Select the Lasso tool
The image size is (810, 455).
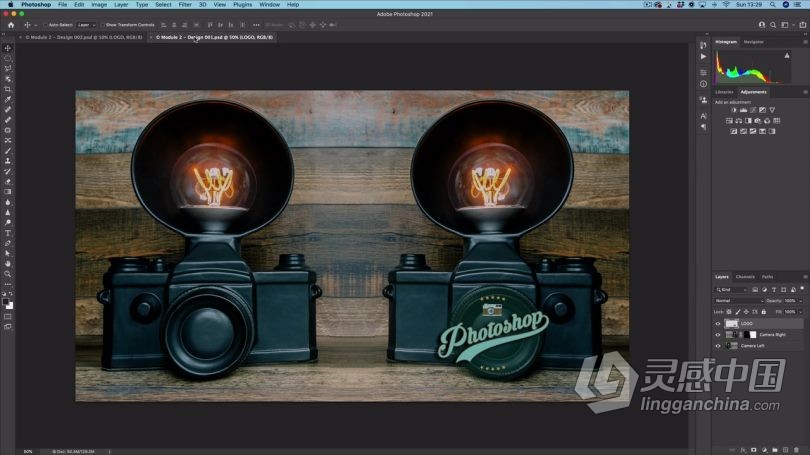pyautogui.click(x=8, y=68)
